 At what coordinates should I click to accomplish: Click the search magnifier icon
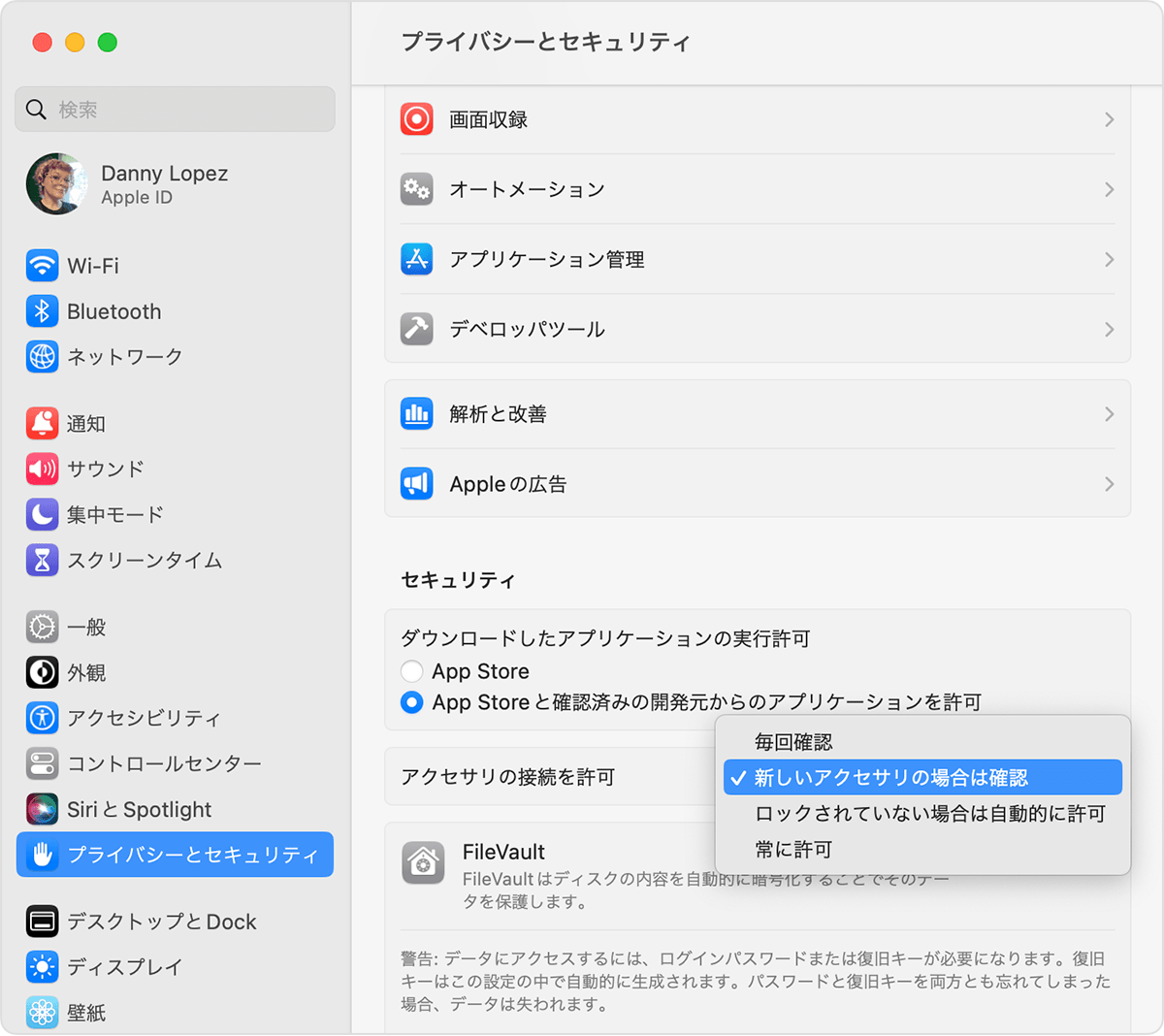click(36, 110)
